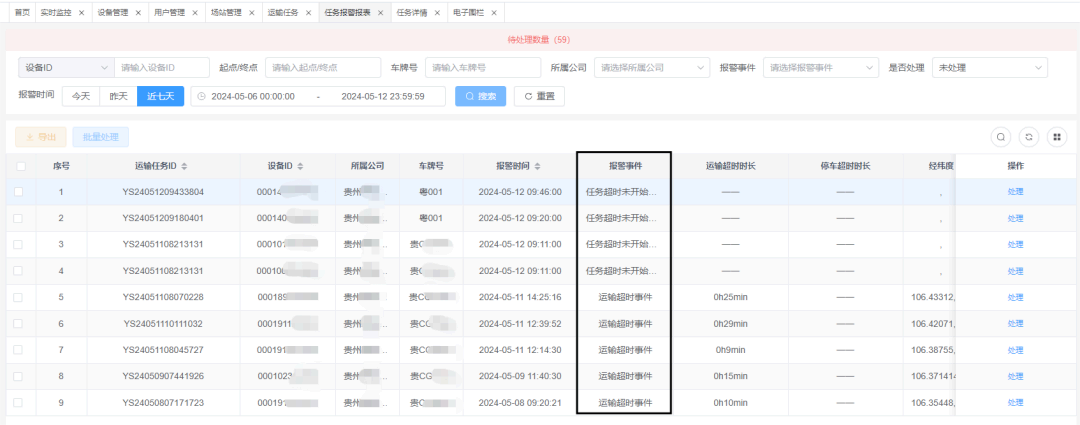Check the checkbox for row 4

[18, 271]
